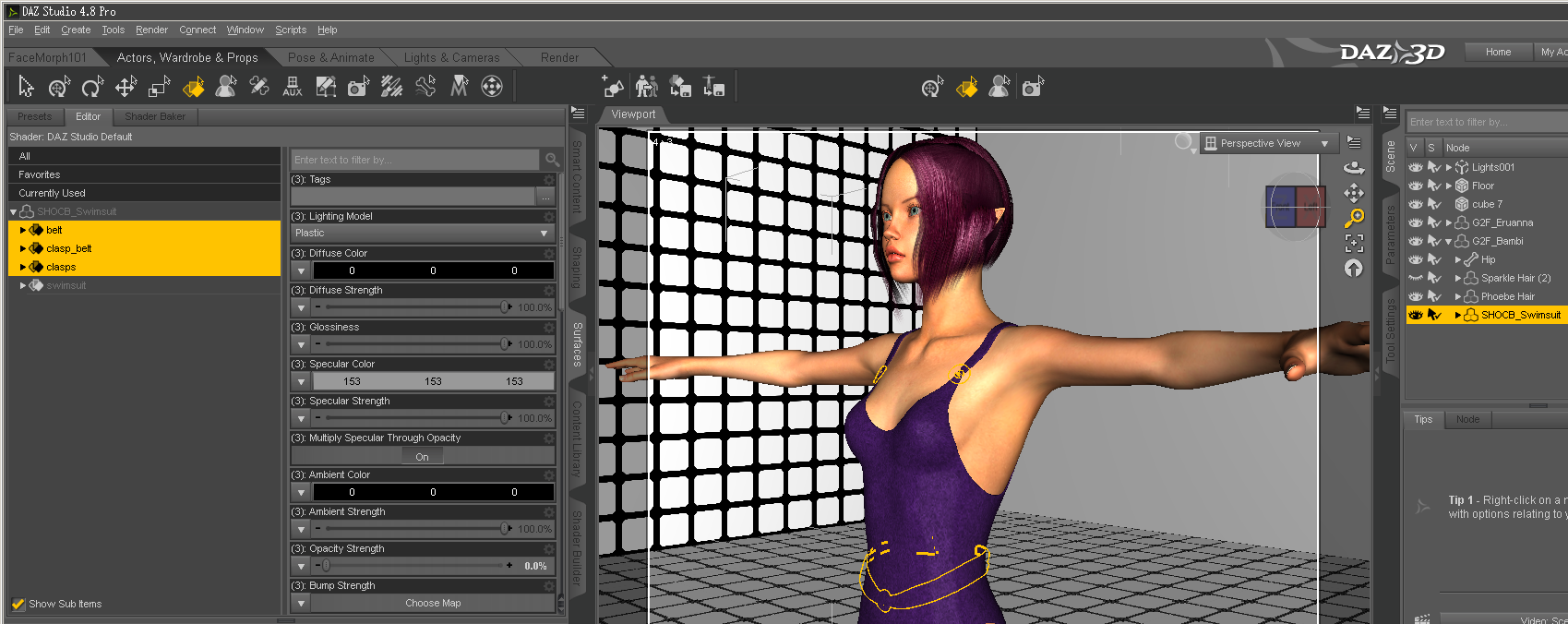Image resolution: width=1568 pixels, height=624 pixels.
Task: Expand the clasps surface group
Action: pyautogui.click(x=22, y=267)
